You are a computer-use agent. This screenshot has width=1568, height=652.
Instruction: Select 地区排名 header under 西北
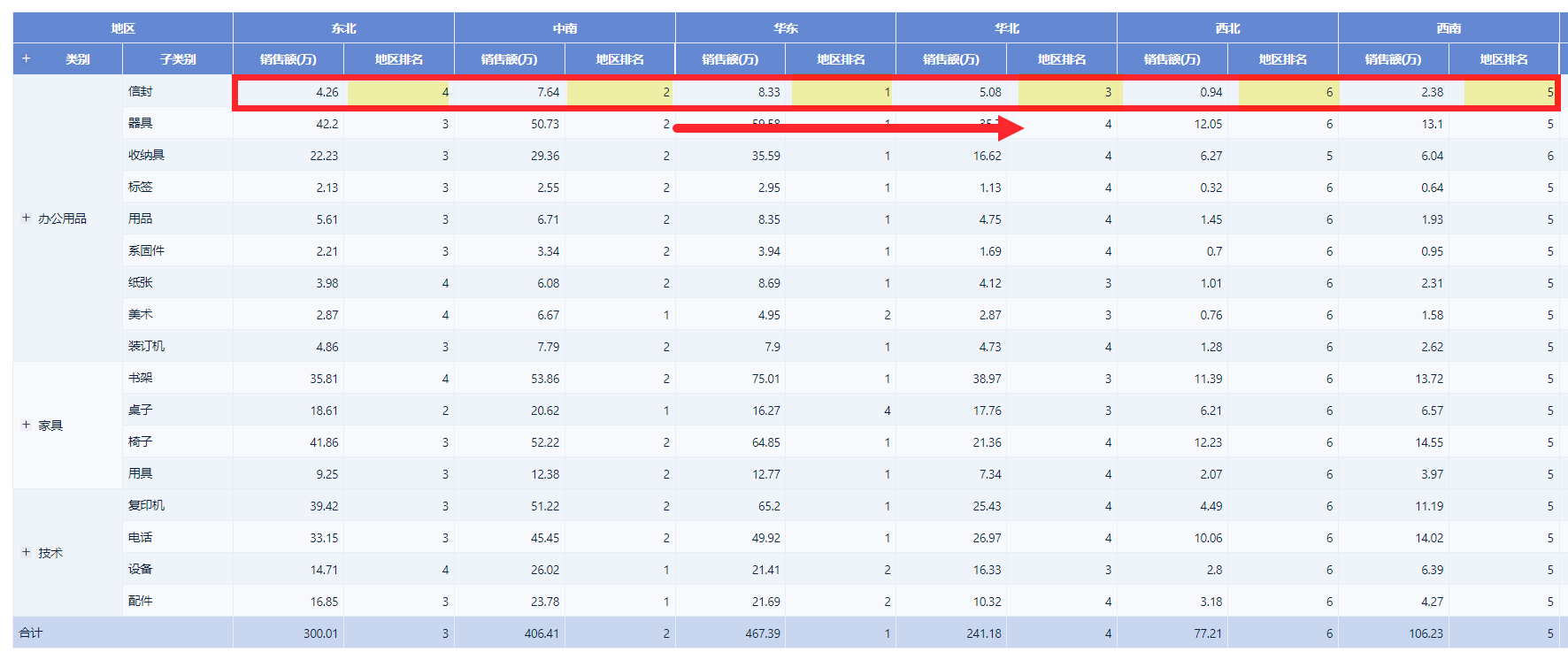(1283, 59)
